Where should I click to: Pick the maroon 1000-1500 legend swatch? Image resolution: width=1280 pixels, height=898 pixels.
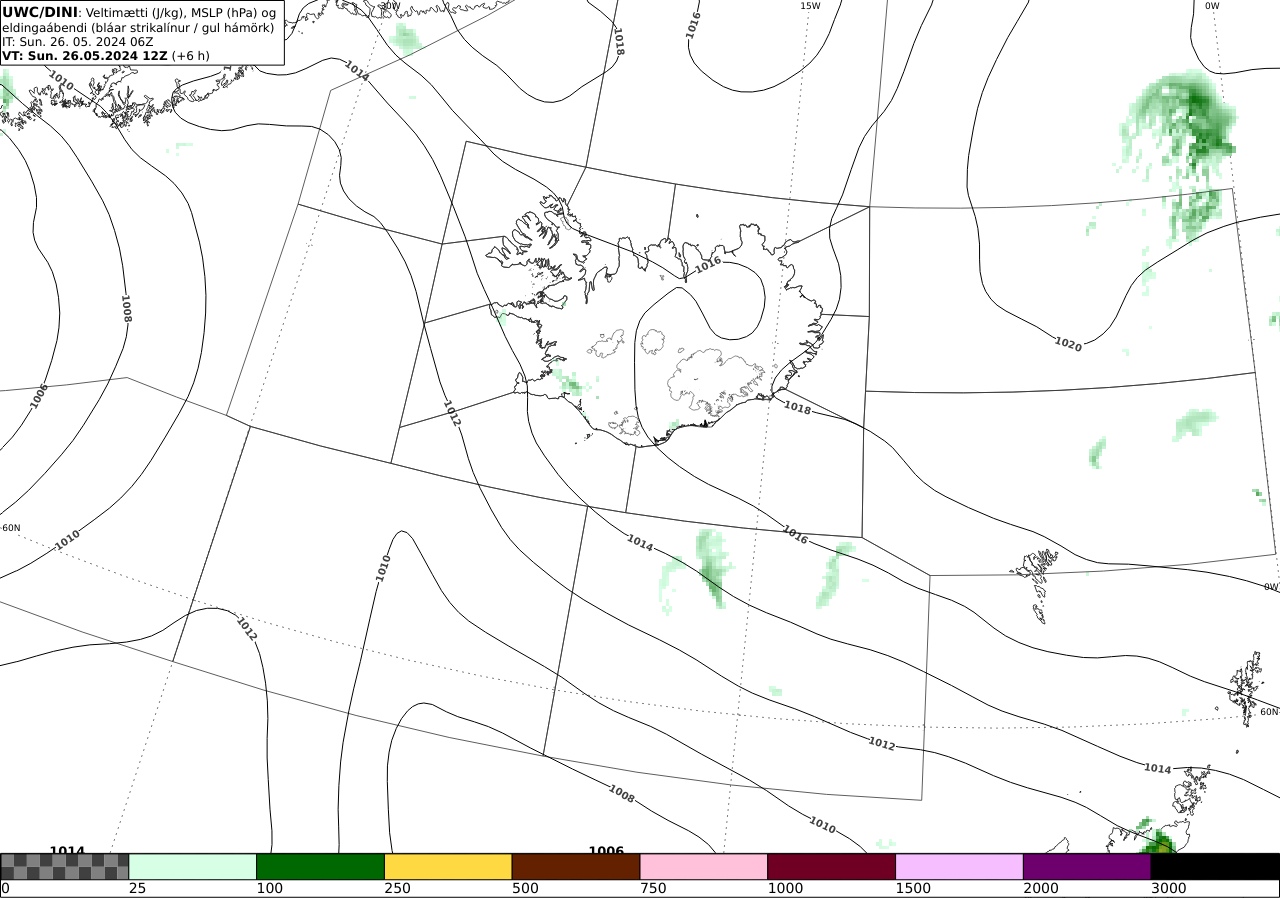click(x=832, y=866)
